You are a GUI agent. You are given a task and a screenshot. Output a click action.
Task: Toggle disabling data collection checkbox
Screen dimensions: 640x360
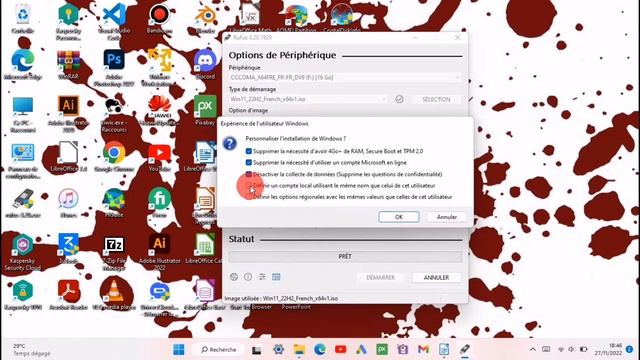249,174
